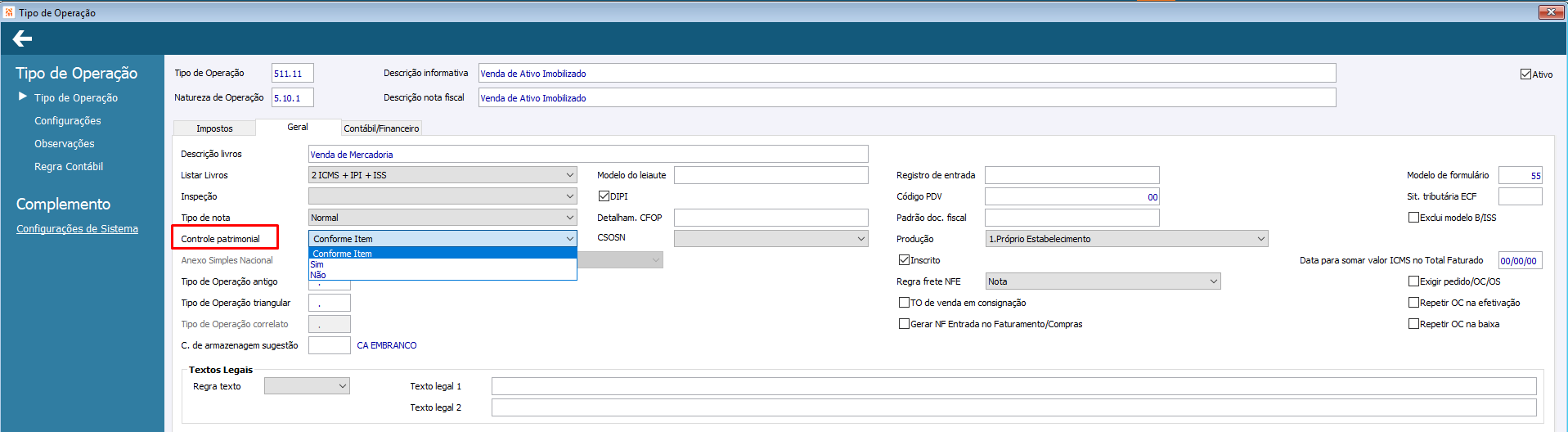Click the Descrição informativa field

907,74
